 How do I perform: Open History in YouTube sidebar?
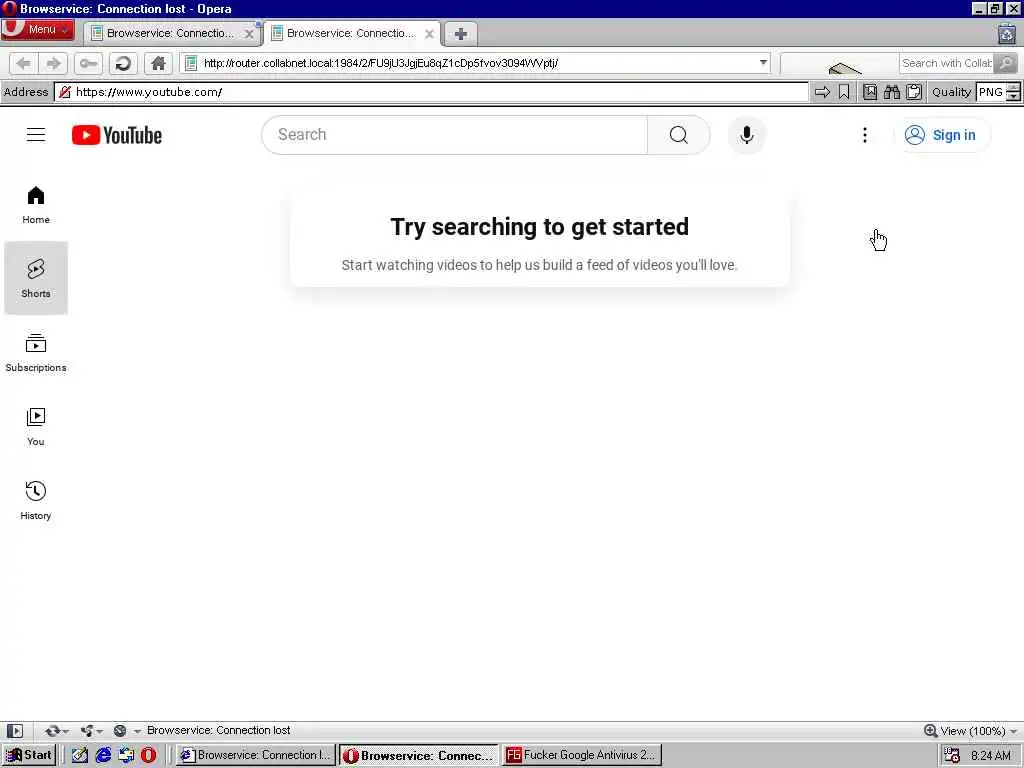click(36, 500)
